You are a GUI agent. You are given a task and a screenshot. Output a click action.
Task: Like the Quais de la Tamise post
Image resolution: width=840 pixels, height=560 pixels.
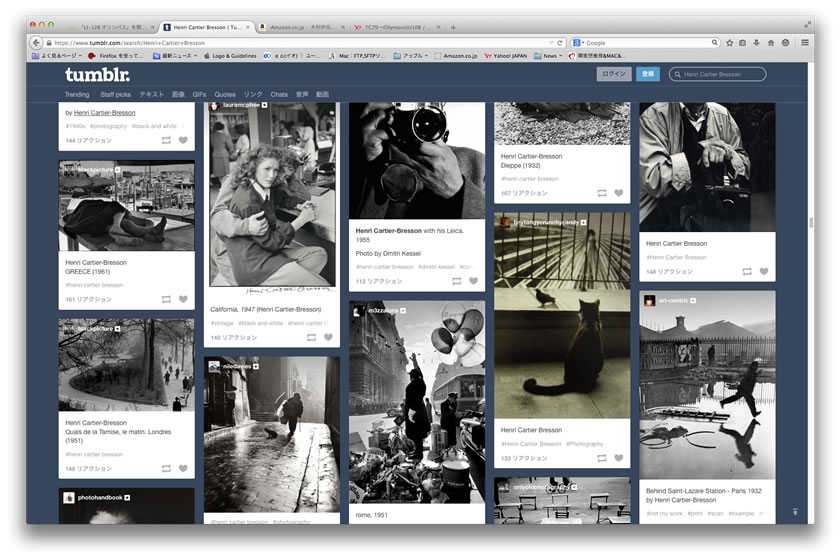(x=183, y=468)
